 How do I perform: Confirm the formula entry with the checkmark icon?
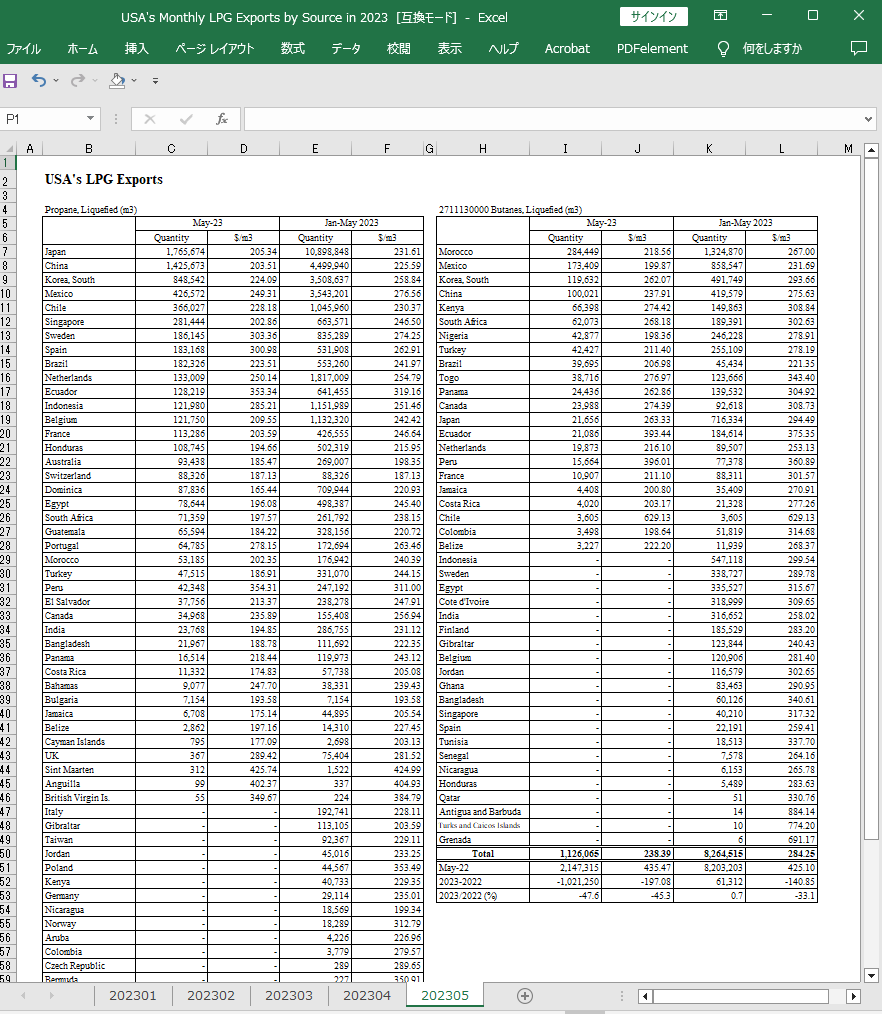(186, 119)
